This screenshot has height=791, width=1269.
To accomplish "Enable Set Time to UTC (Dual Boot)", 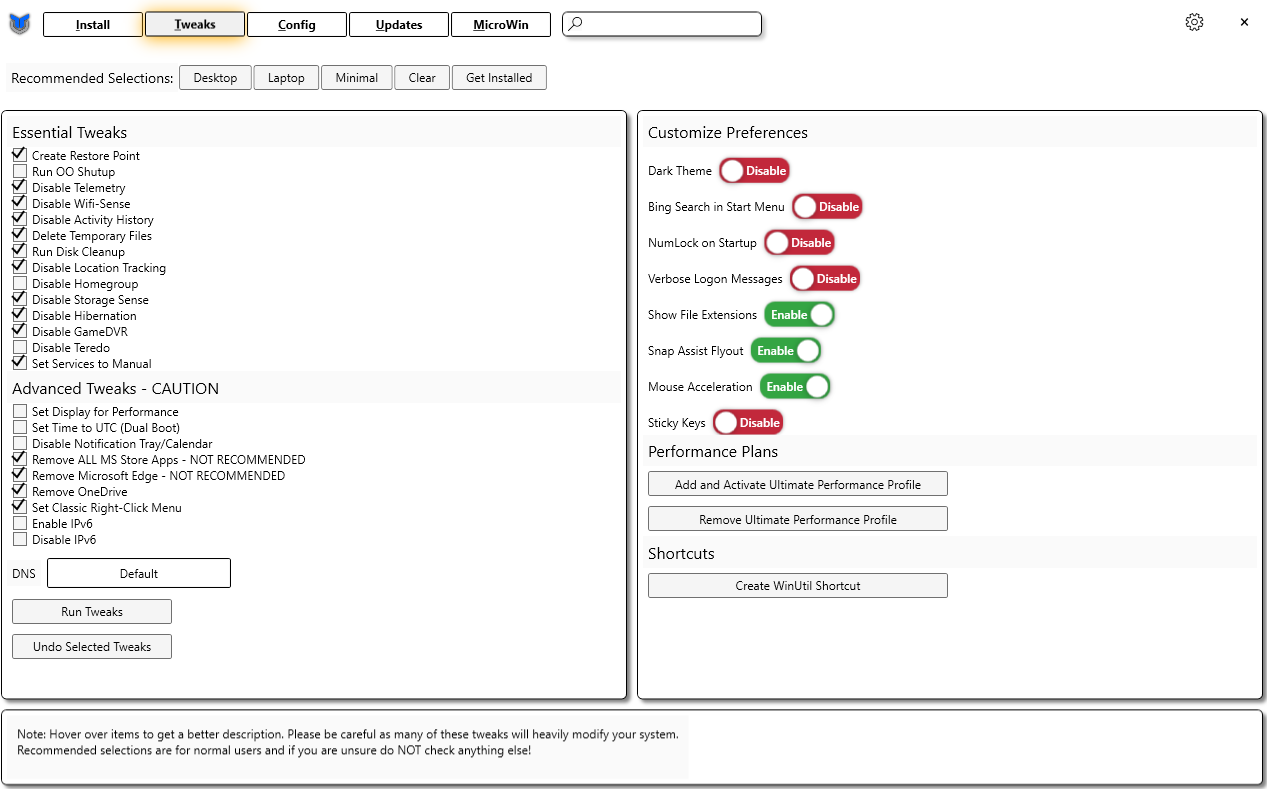I will tap(20, 427).
